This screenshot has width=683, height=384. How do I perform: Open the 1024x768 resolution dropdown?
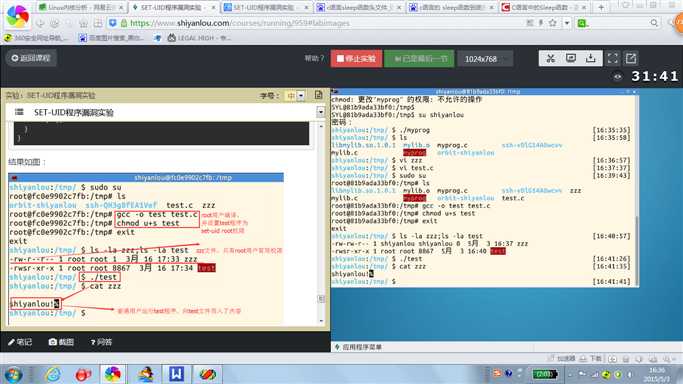(x=485, y=59)
